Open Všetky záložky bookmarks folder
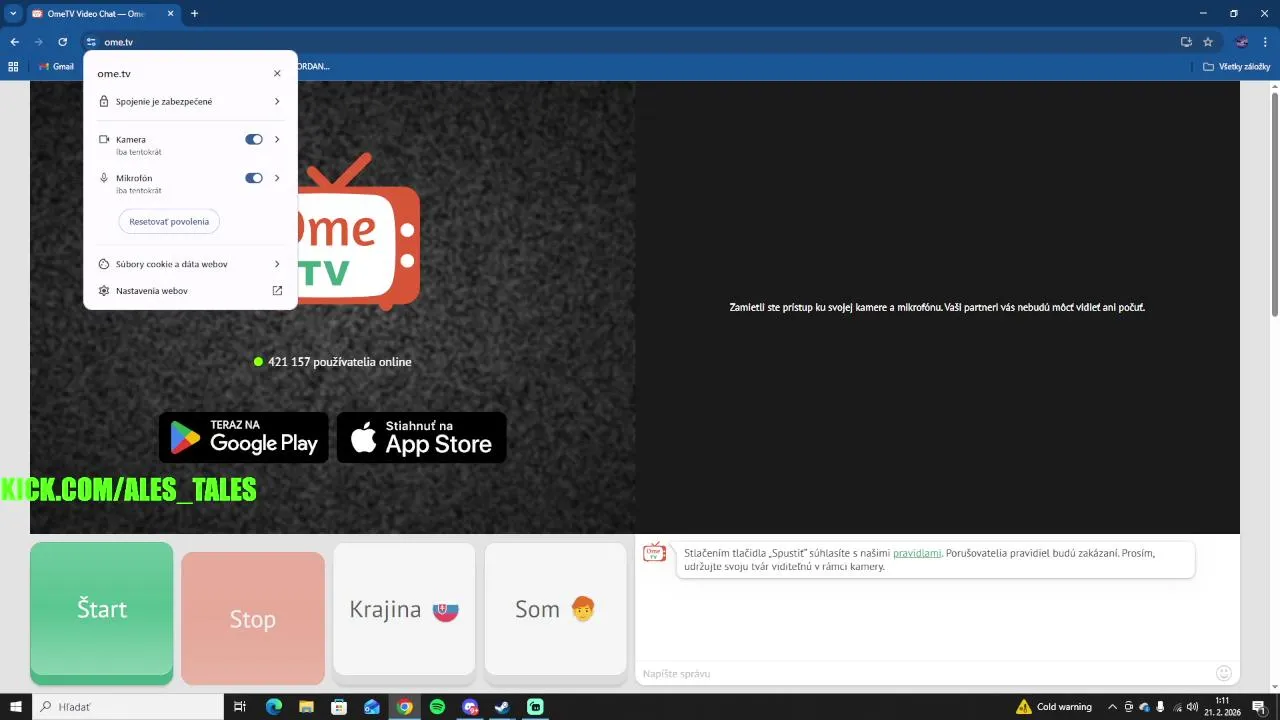Image resolution: width=1280 pixels, height=720 pixels. point(1236,66)
